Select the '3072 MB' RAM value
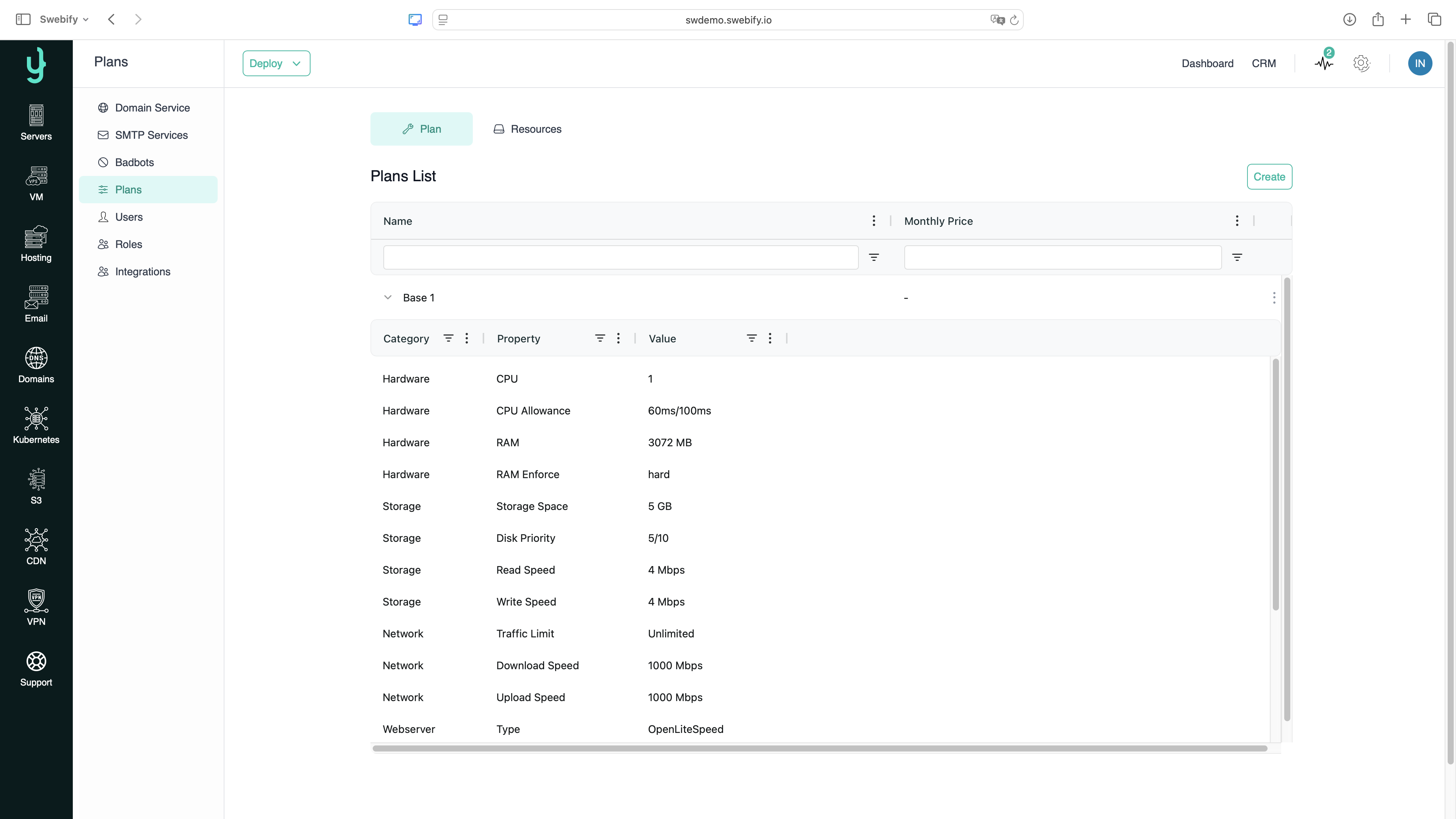Viewport: 1456px width, 819px height. (670, 442)
